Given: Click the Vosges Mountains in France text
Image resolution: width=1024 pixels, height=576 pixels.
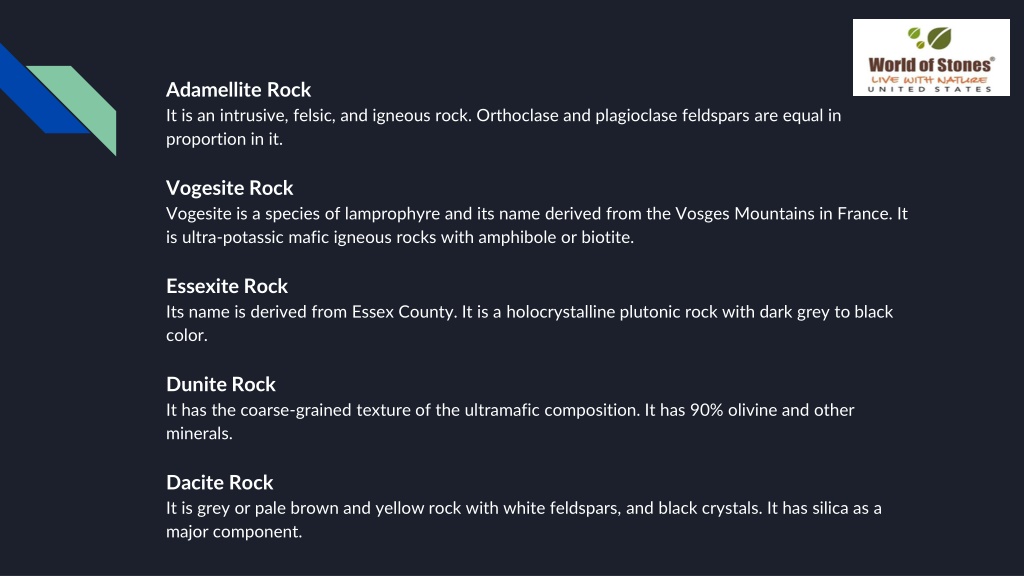Looking at the screenshot, I should (x=782, y=214).
